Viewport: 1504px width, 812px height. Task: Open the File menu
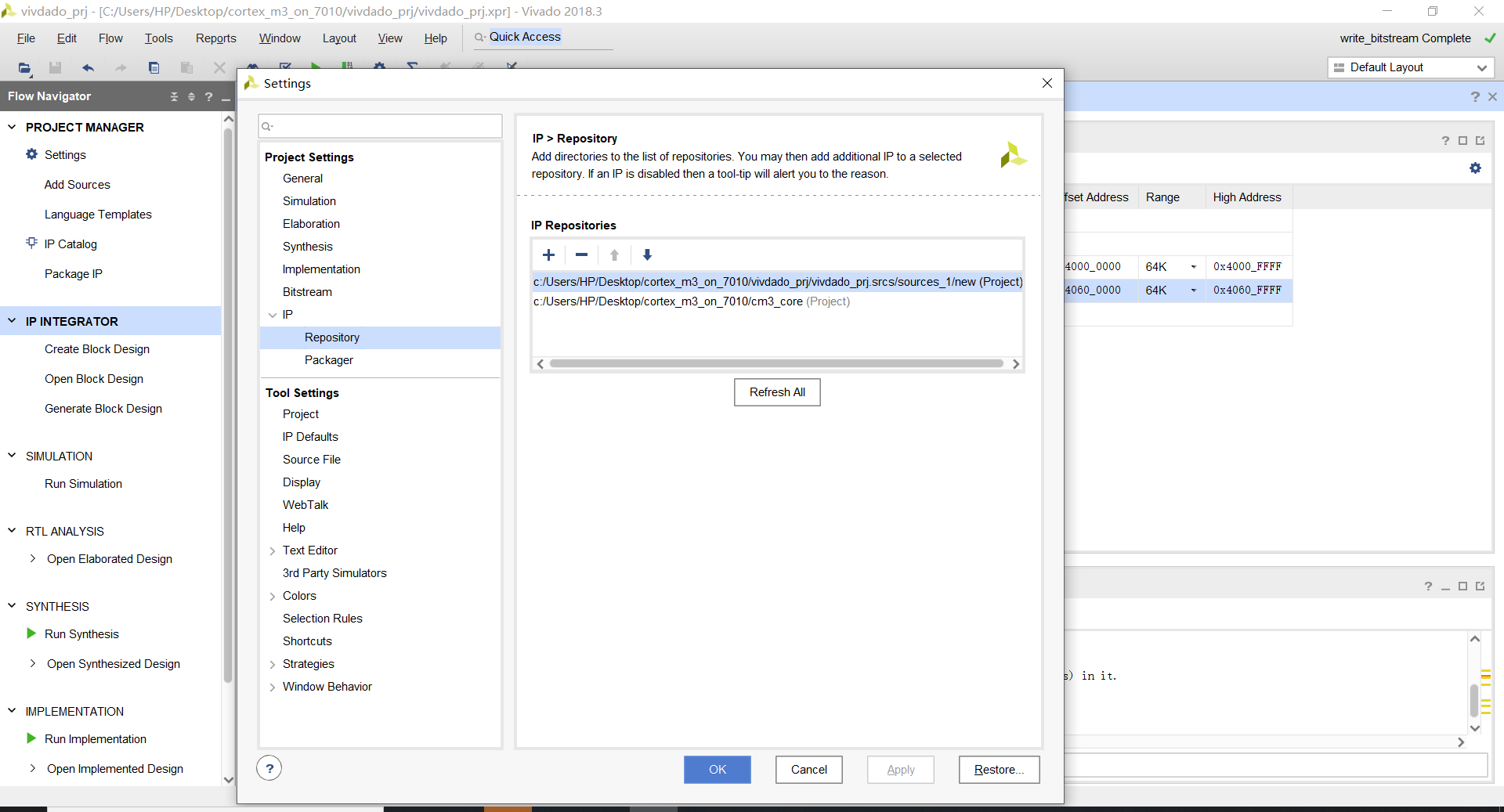26,38
